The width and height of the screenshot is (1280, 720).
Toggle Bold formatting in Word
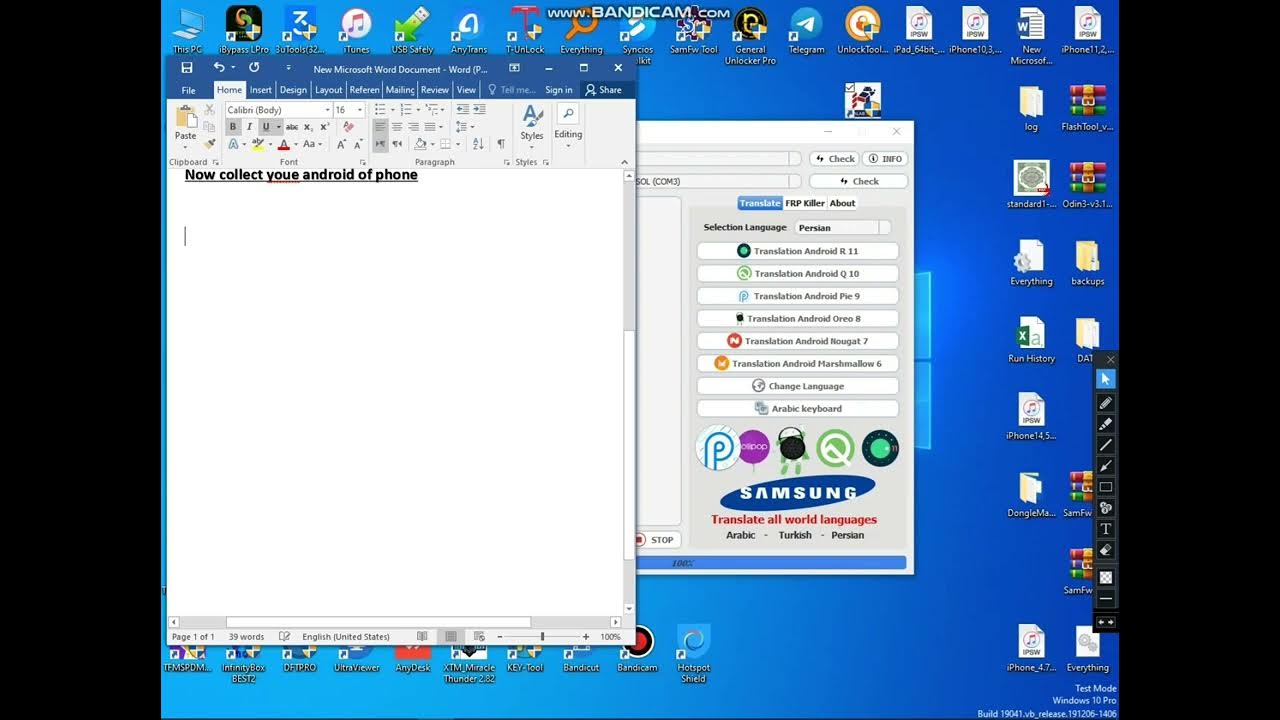pos(233,127)
